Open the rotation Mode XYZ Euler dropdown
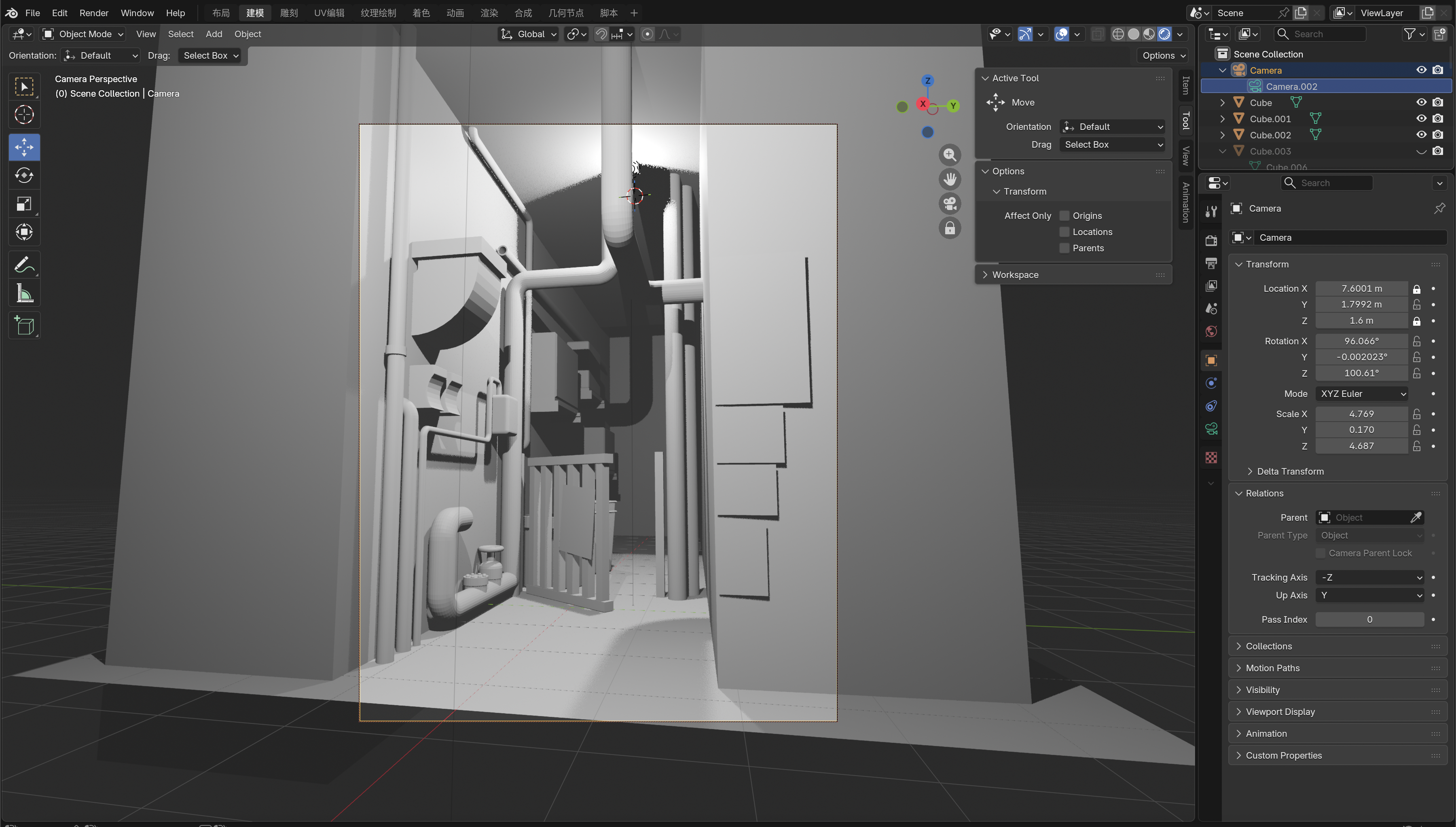 pyautogui.click(x=1361, y=394)
